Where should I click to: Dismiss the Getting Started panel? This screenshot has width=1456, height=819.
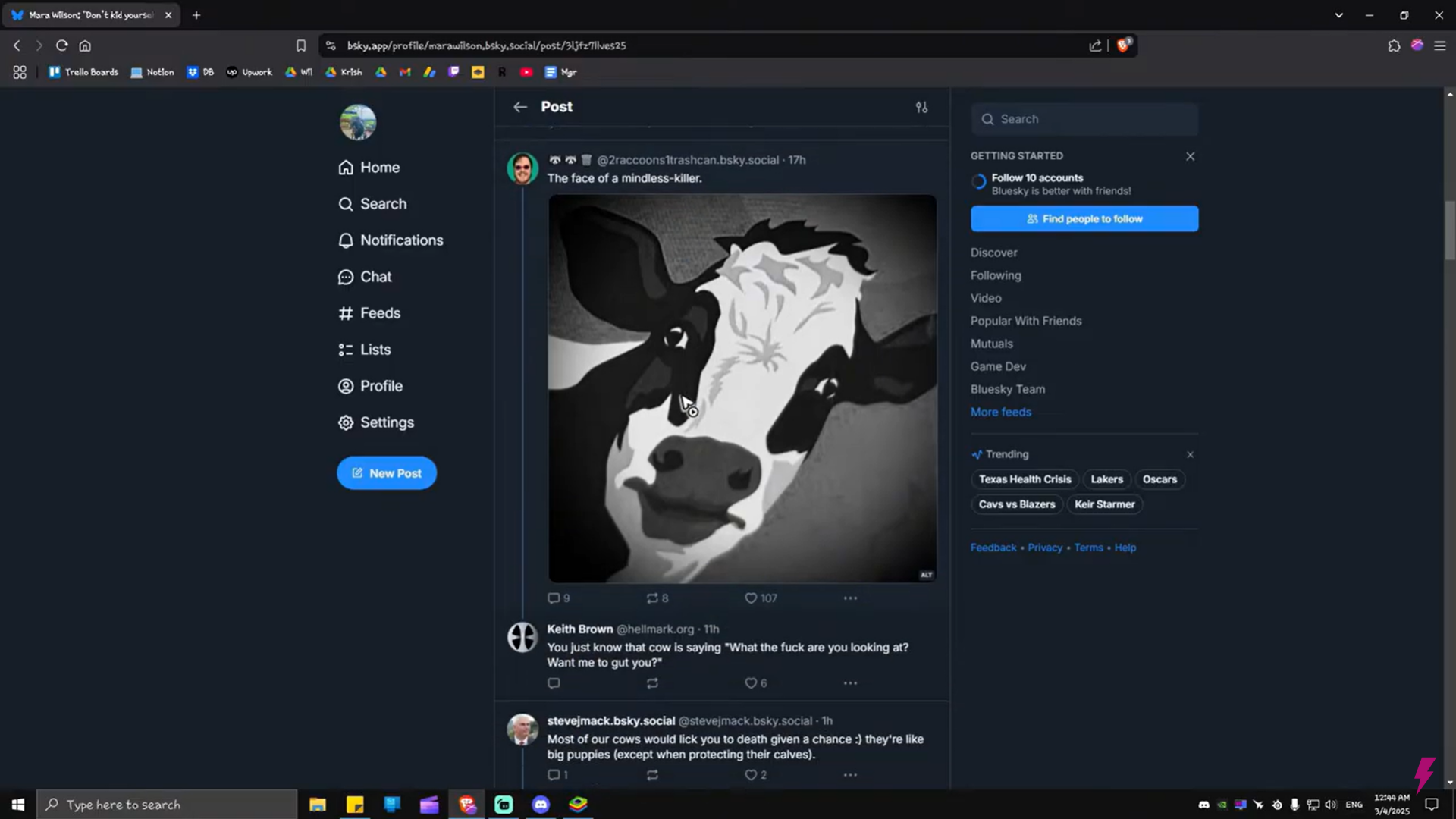(x=1190, y=156)
